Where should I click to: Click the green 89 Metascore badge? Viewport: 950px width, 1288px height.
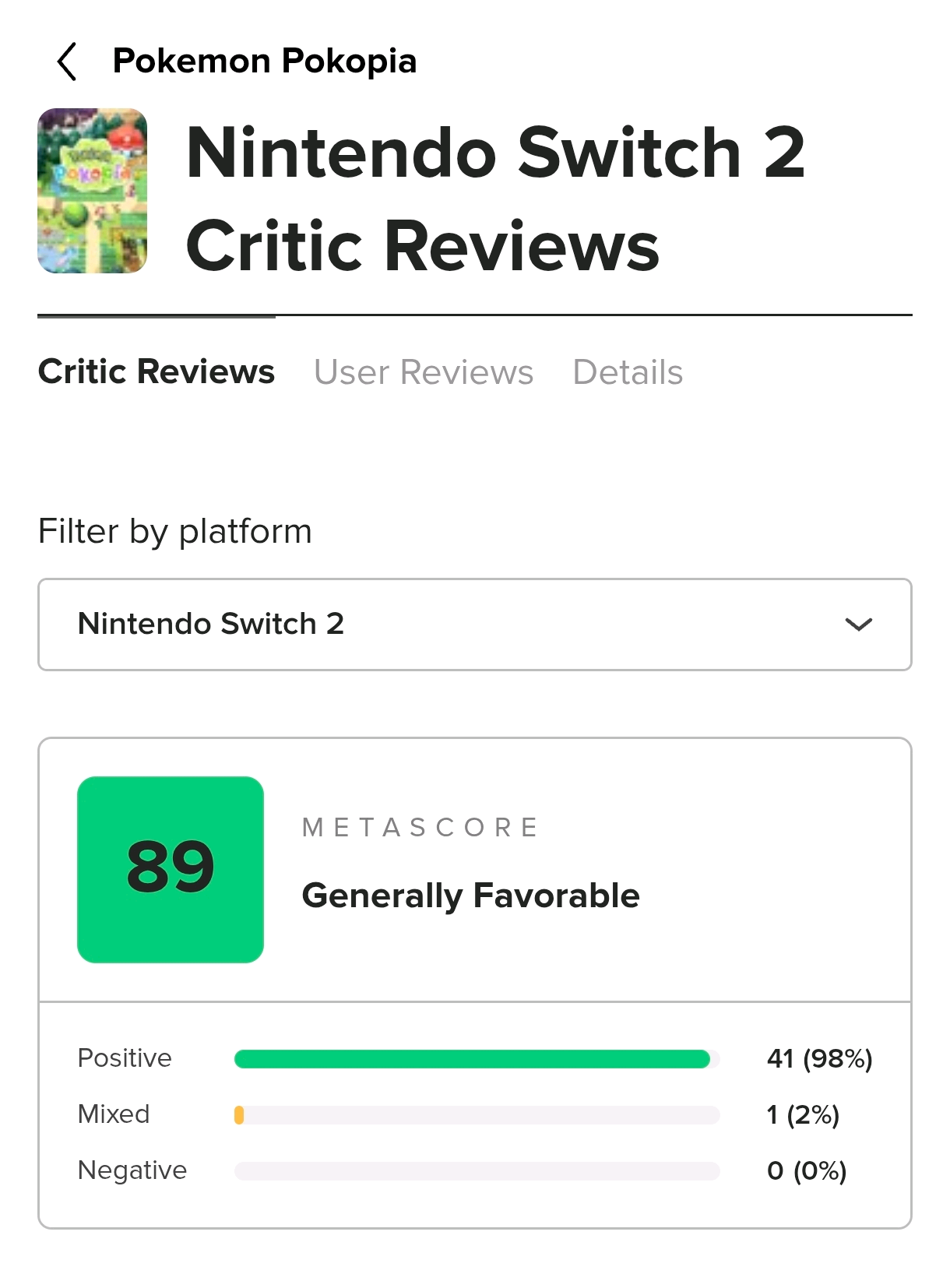tap(171, 869)
